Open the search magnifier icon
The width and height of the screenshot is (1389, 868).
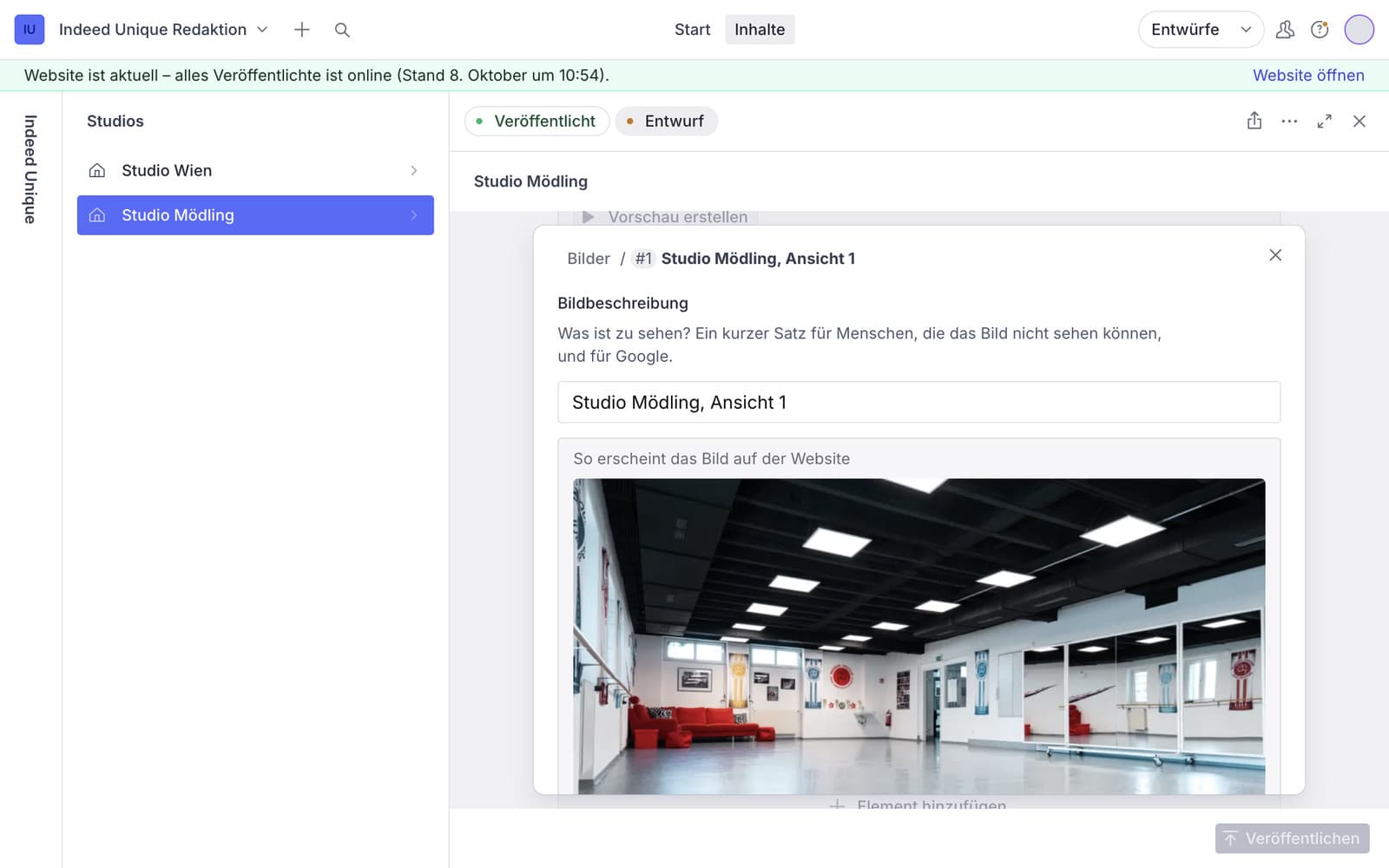(342, 30)
